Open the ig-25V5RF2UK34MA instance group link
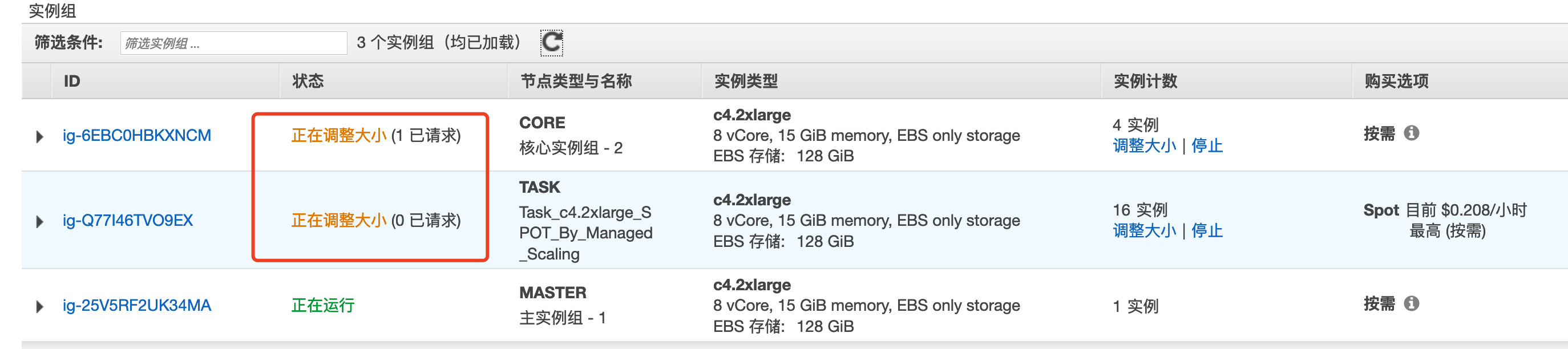Image resolution: width=1568 pixels, height=349 pixels. click(x=137, y=306)
